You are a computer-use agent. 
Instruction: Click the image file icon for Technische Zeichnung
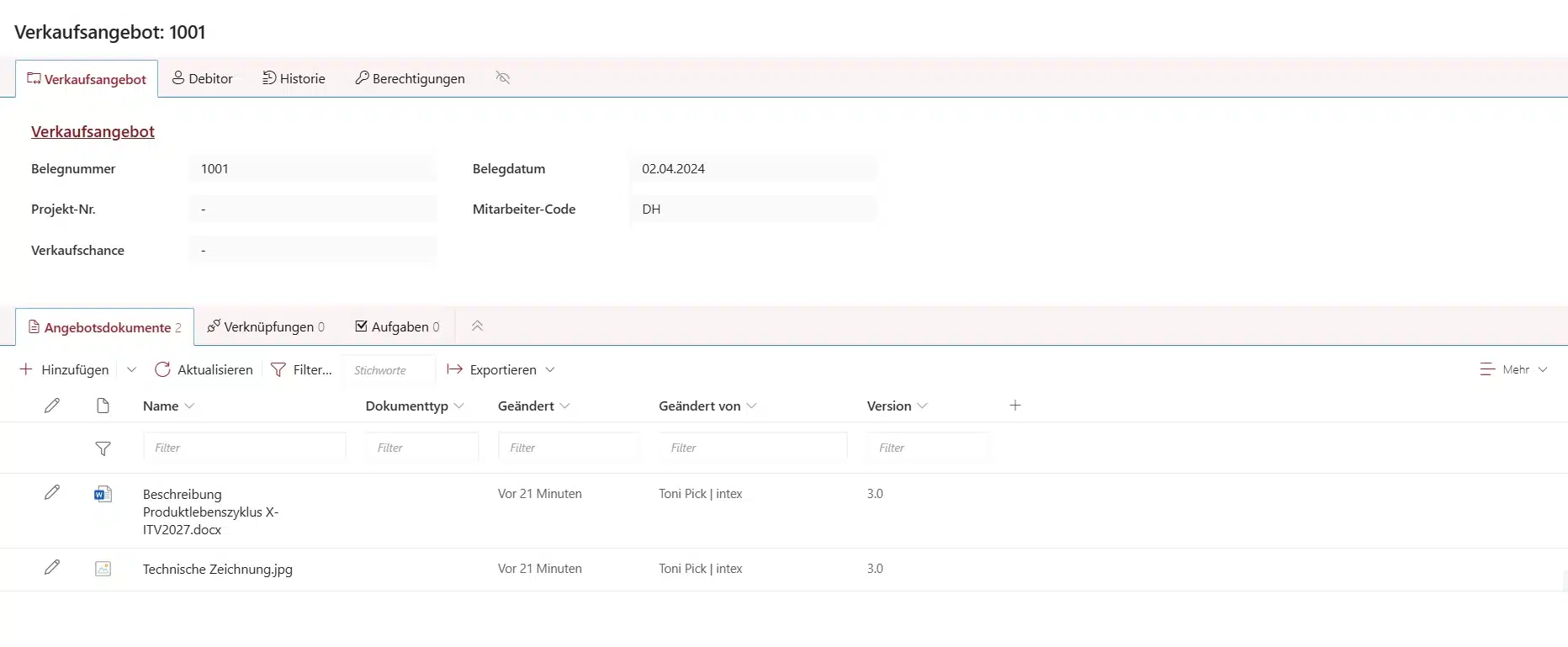103,569
